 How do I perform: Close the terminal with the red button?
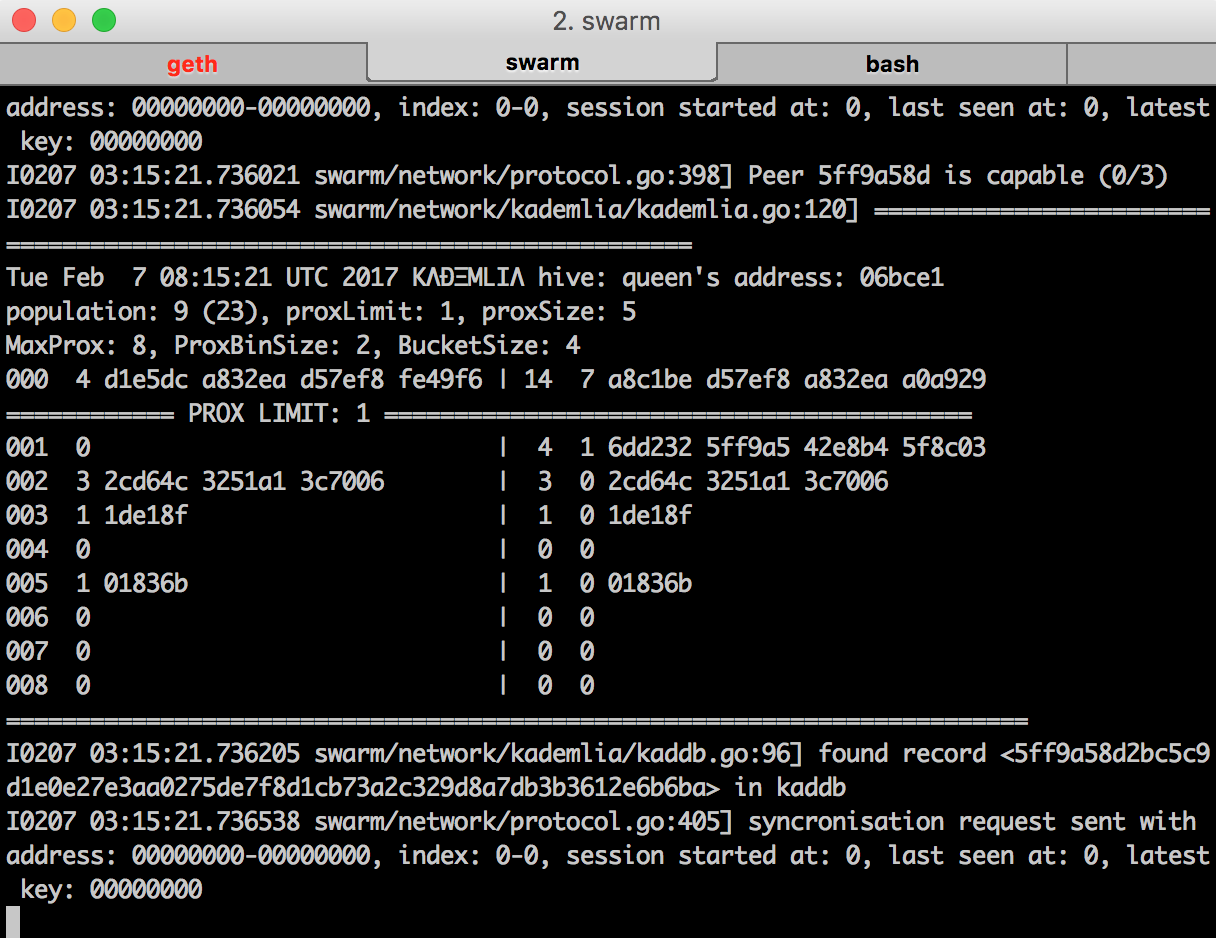coord(24,20)
